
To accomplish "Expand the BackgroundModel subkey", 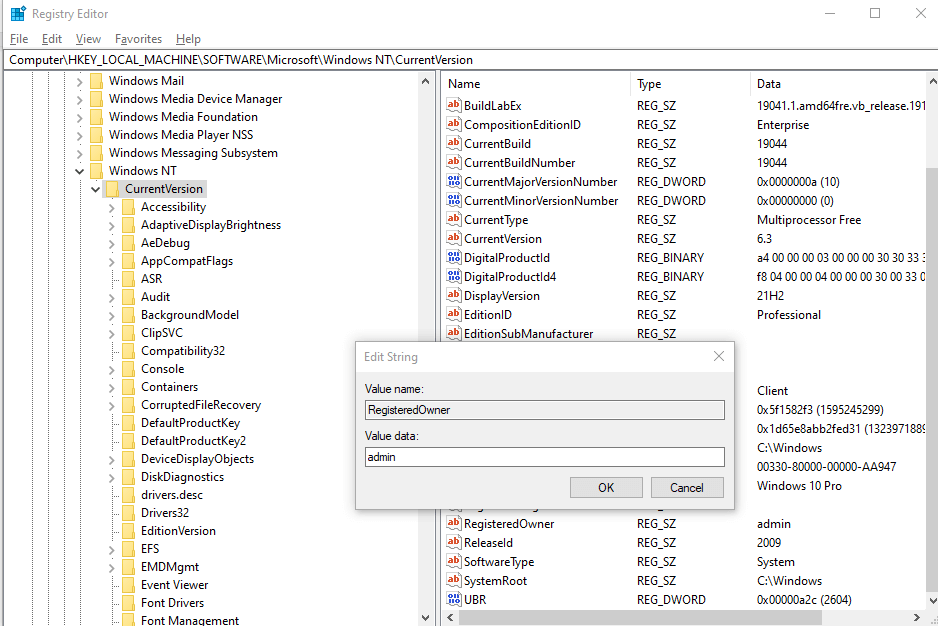I will click(112, 315).
